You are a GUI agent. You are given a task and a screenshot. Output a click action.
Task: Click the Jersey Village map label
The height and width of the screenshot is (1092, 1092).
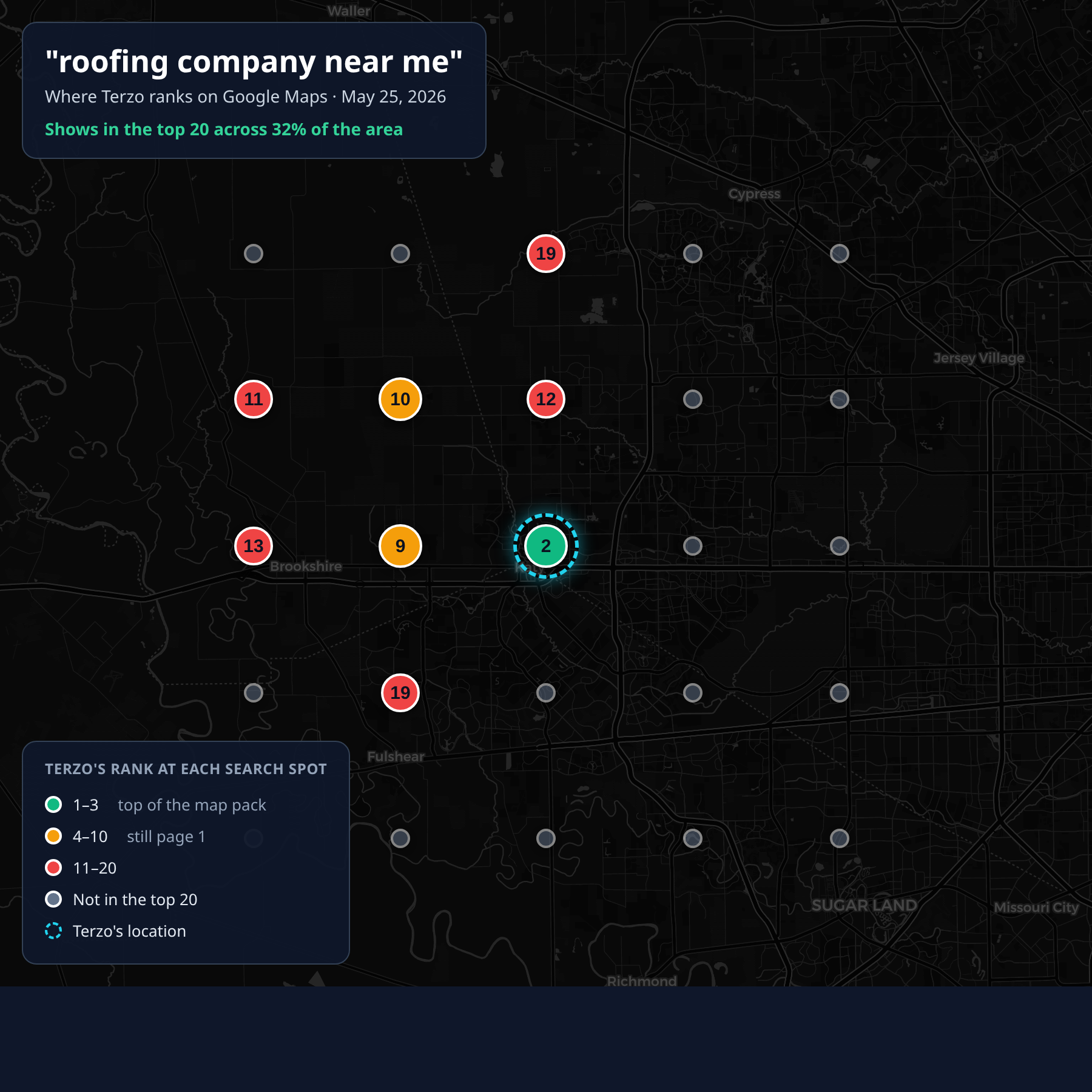[x=979, y=358]
